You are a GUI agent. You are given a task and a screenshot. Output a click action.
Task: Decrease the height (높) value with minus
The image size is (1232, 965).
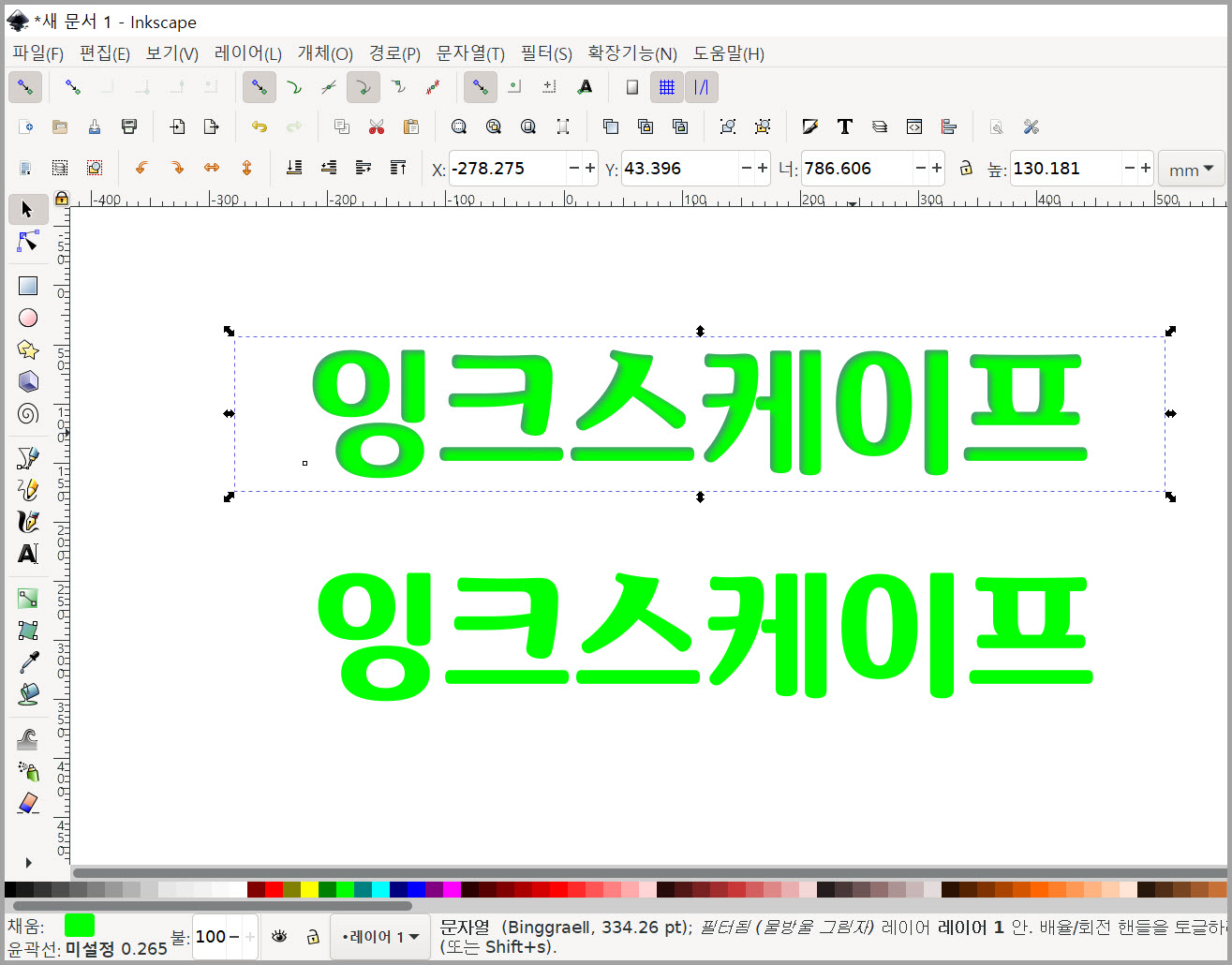(1129, 169)
